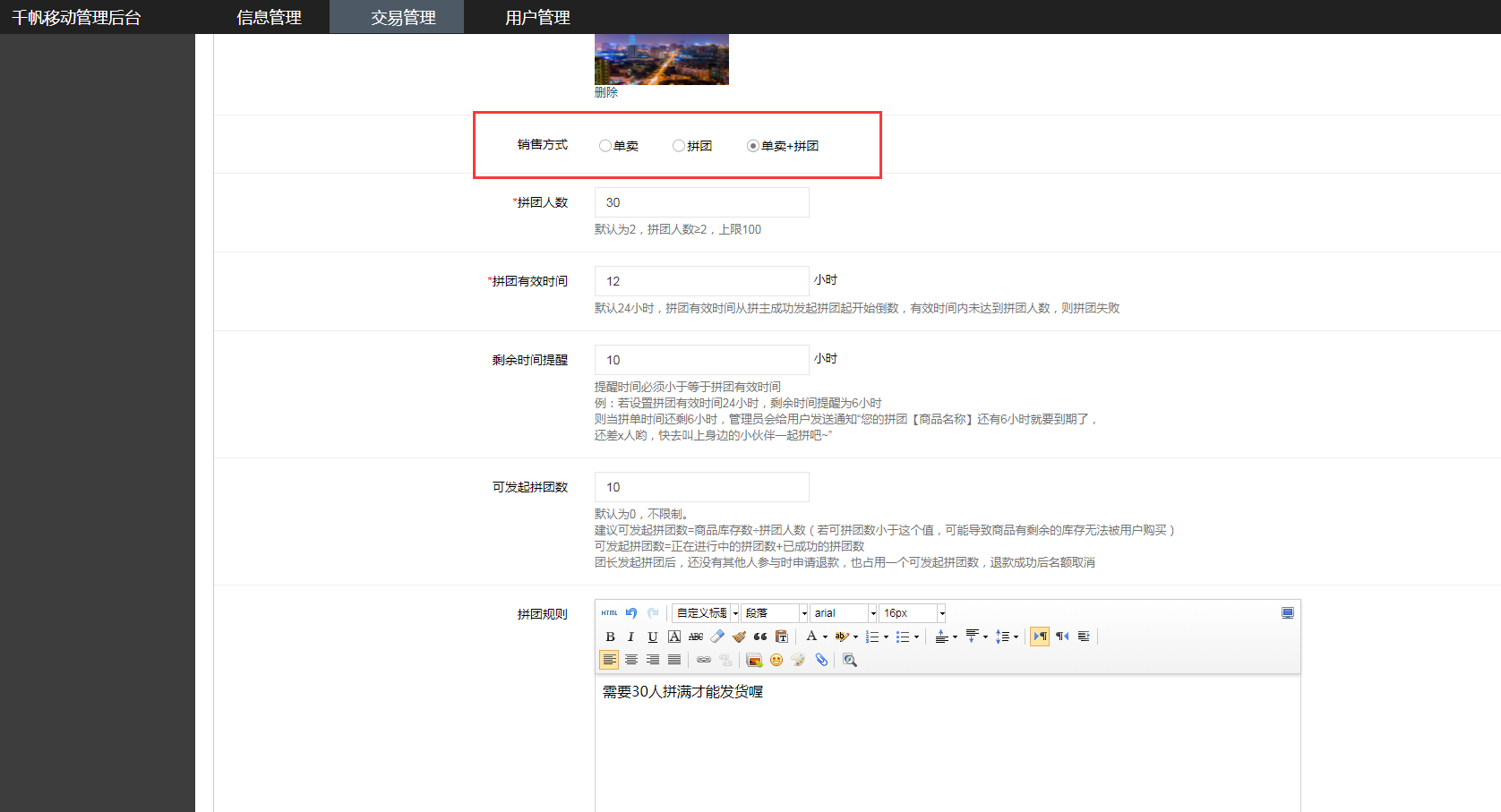Viewport: 1501px width, 812px height.
Task: Click paste as plain text icon
Action: tap(782, 637)
